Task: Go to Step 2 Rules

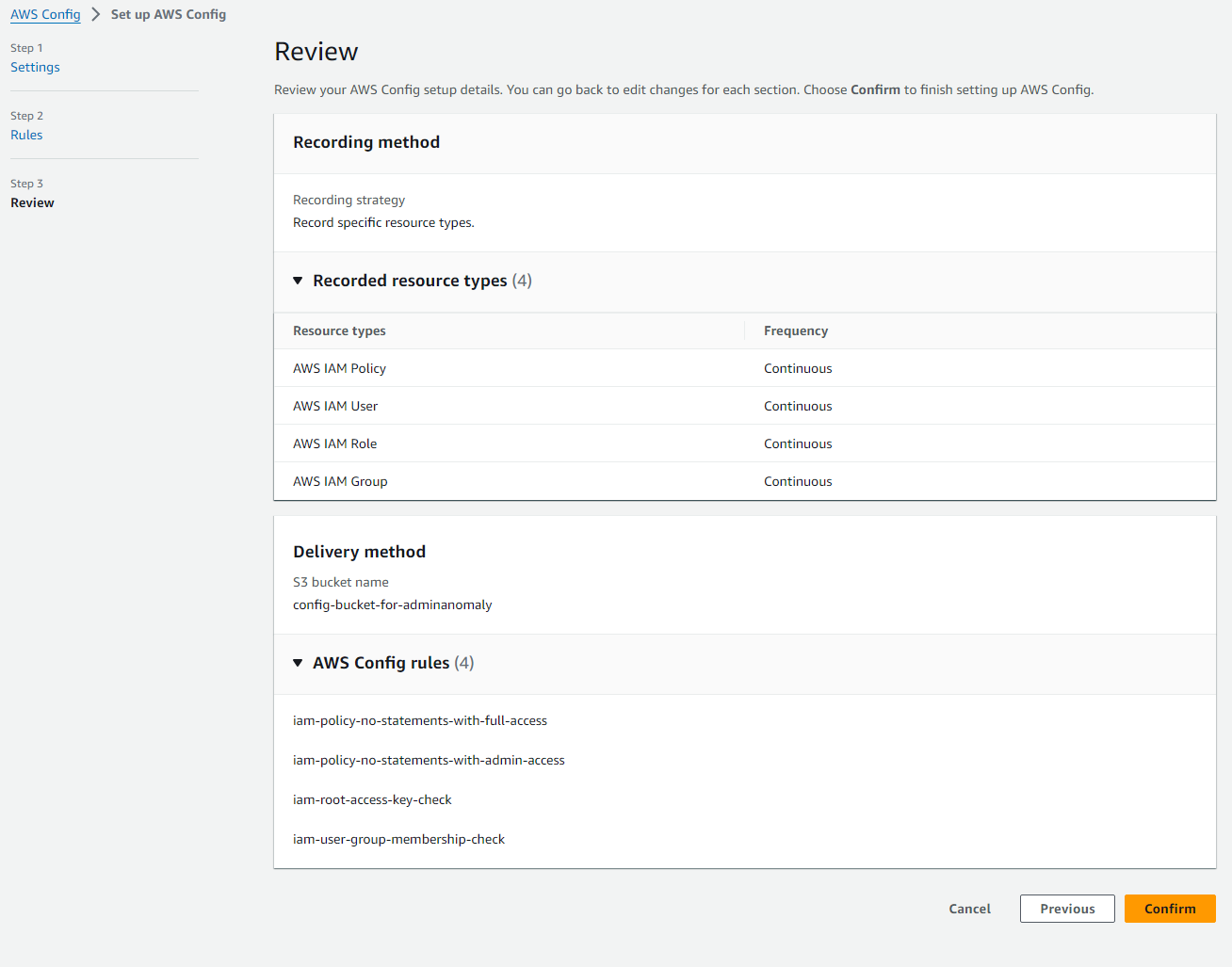Action: pos(26,135)
